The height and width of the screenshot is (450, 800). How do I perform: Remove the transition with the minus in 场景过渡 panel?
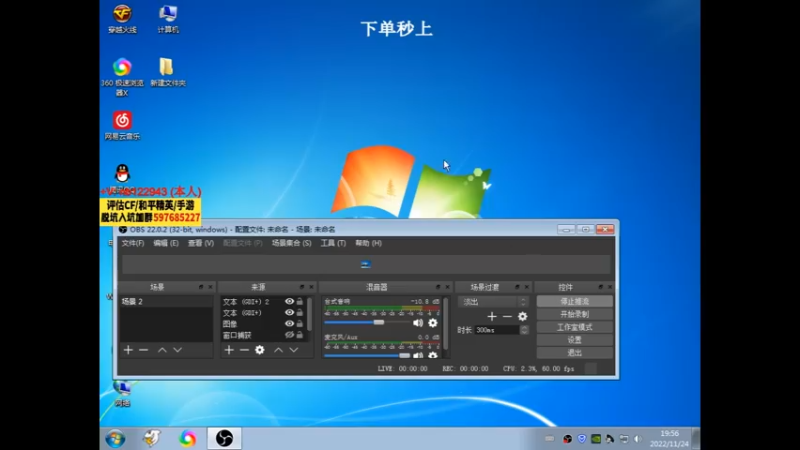pyautogui.click(x=507, y=317)
